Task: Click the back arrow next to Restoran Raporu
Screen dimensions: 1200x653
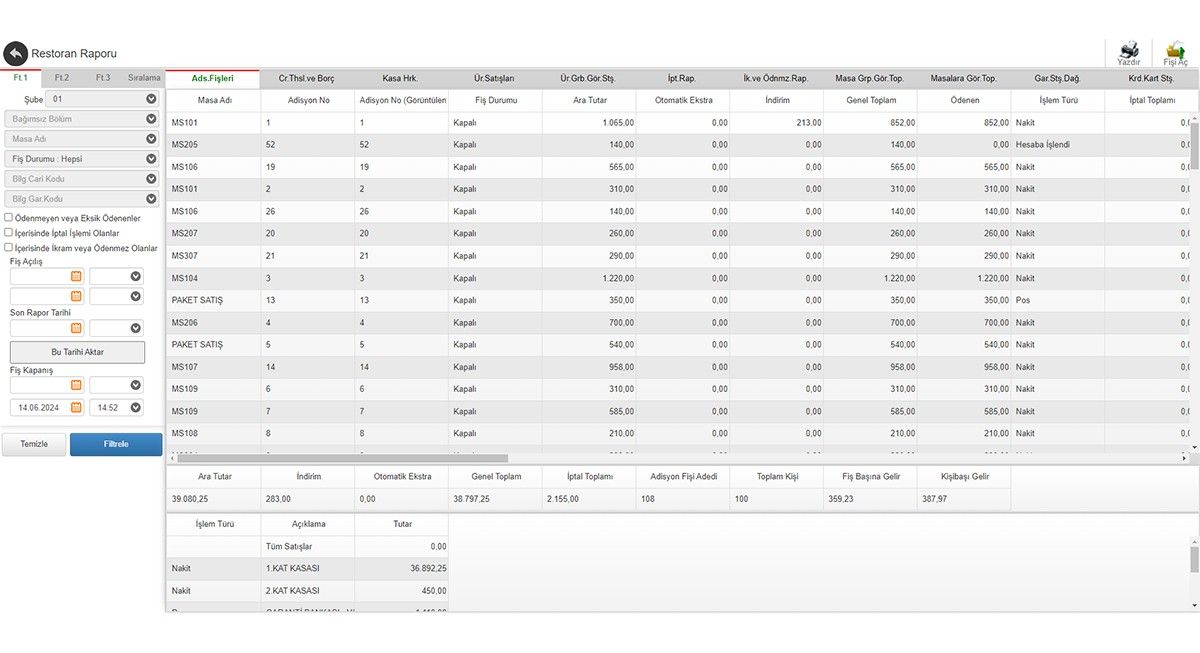Action: click(x=15, y=53)
